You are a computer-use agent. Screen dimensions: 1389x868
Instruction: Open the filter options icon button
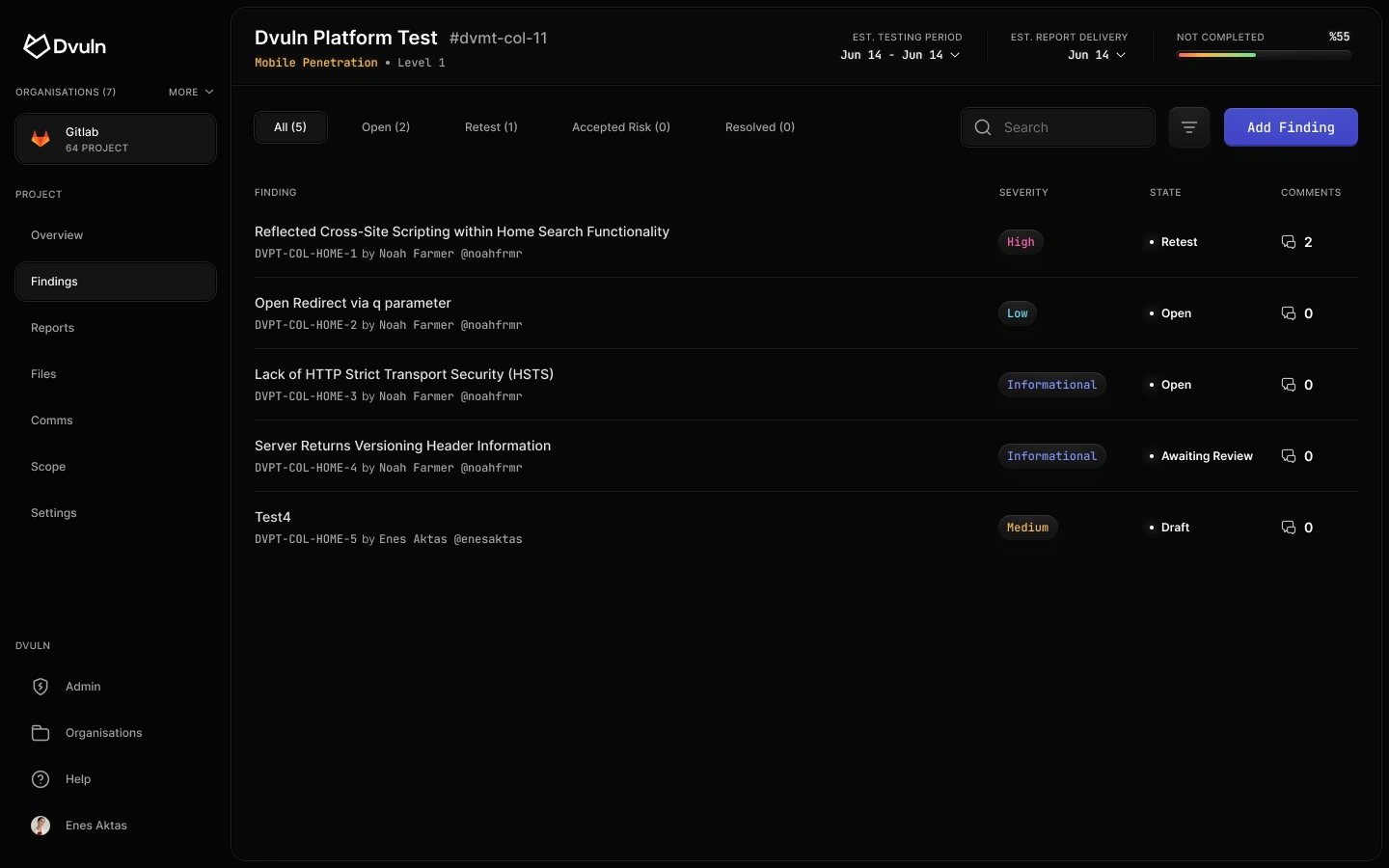[1188, 127]
